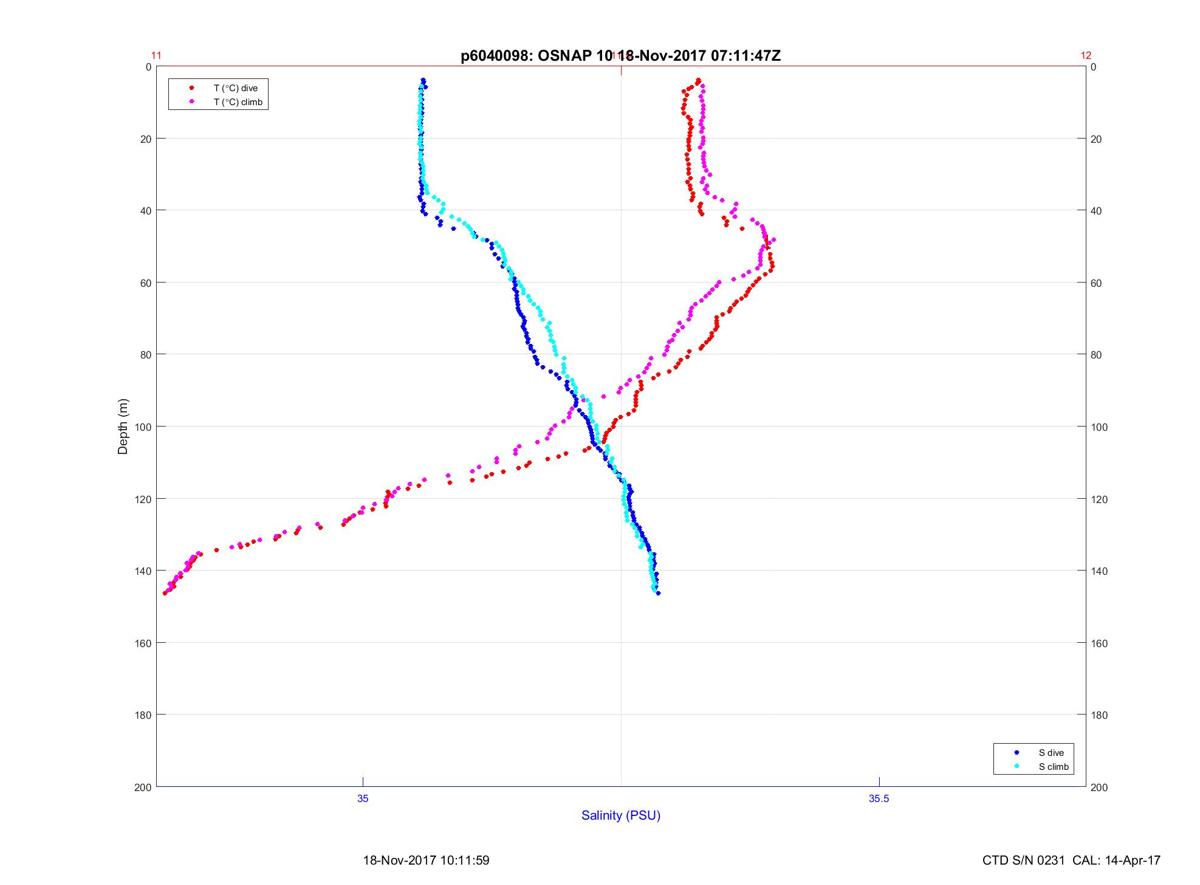
Task: Click the '120' depth tick on right axis
Action: [x=1100, y=499]
